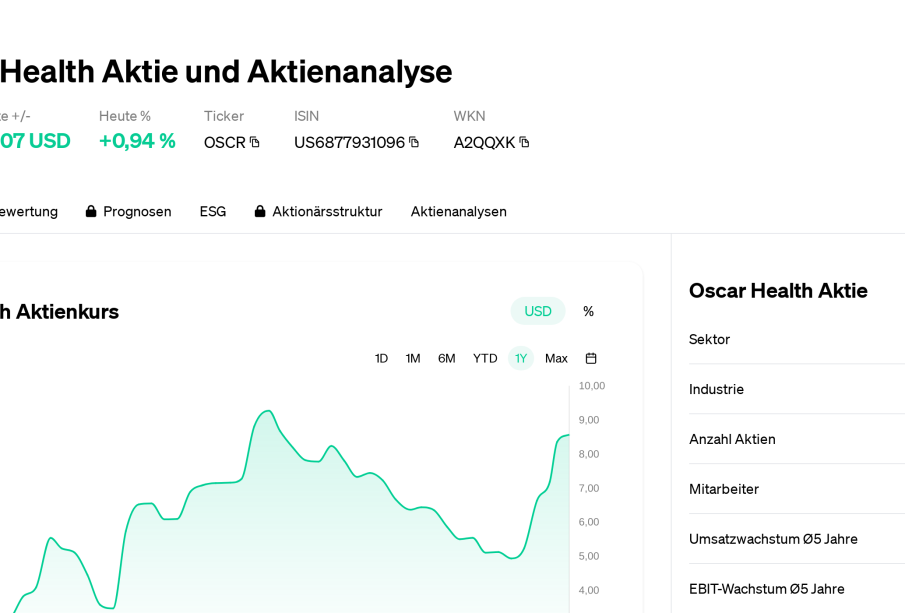Click the Umsatzwachstum Ø5 Jahre row
This screenshot has height=613, width=905.
773,539
